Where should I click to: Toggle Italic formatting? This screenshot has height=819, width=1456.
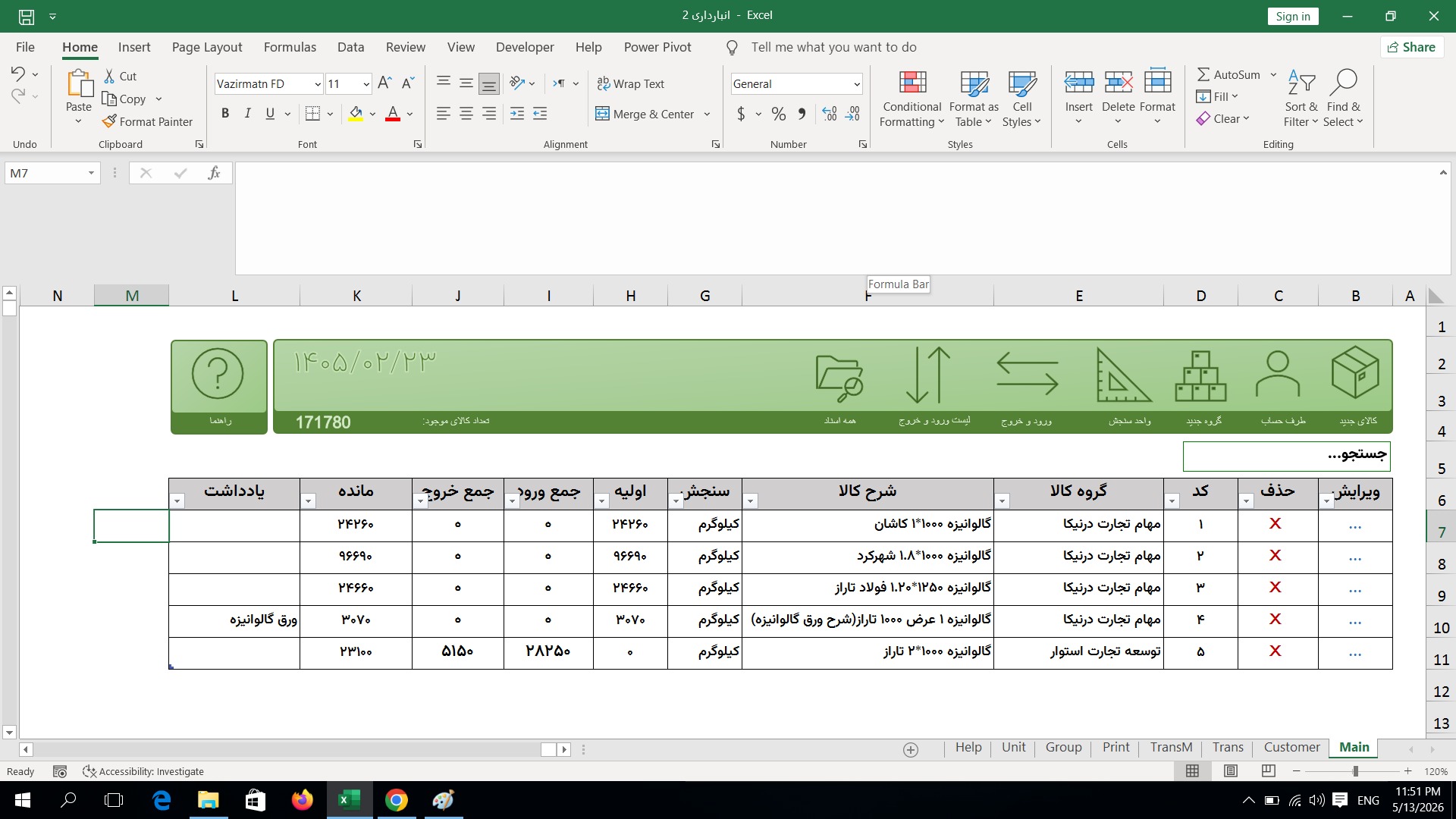click(247, 114)
